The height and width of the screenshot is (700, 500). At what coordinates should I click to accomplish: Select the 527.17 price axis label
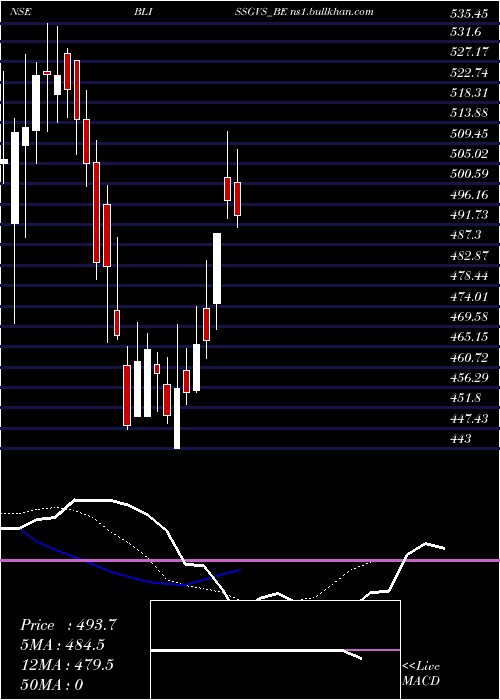[469, 52]
